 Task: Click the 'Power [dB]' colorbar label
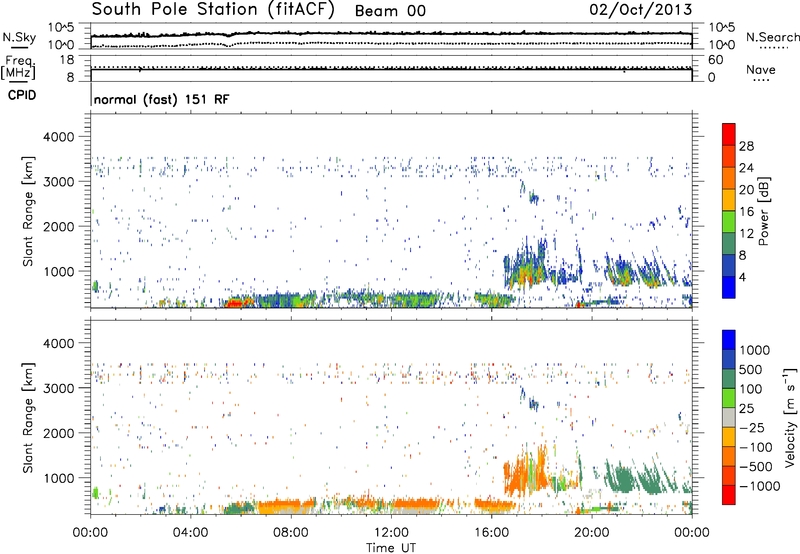tap(764, 211)
